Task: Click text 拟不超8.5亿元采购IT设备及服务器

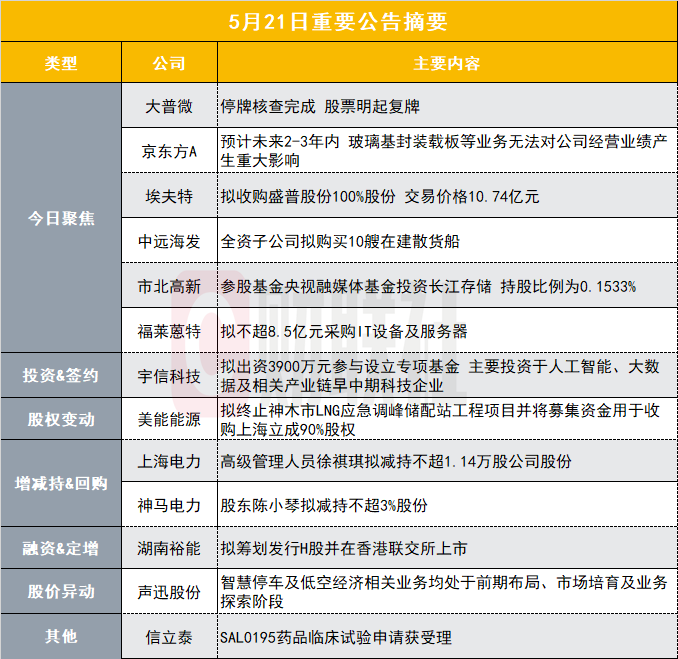Action: [x=344, y=331]
